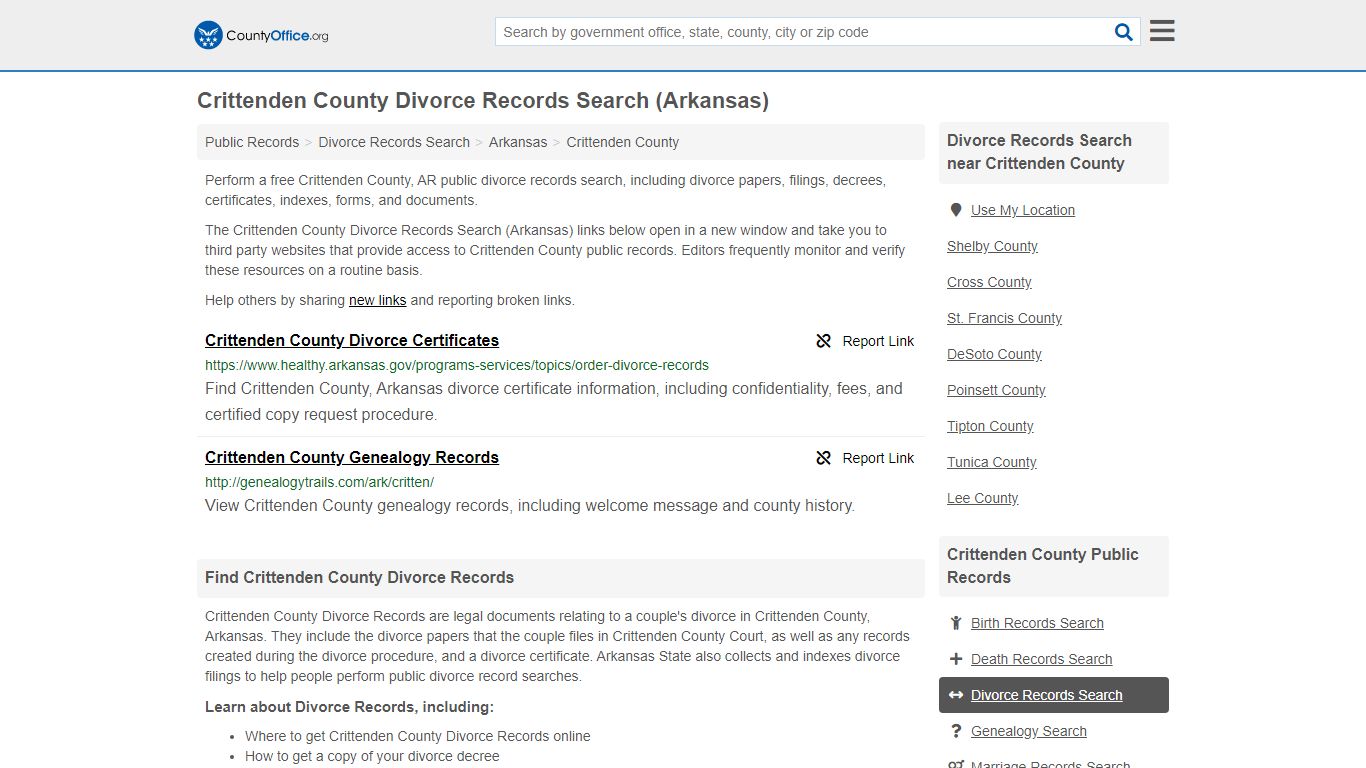
Task: Click Divorce Records Search near Crittenden County heading
Action: 1039,152
